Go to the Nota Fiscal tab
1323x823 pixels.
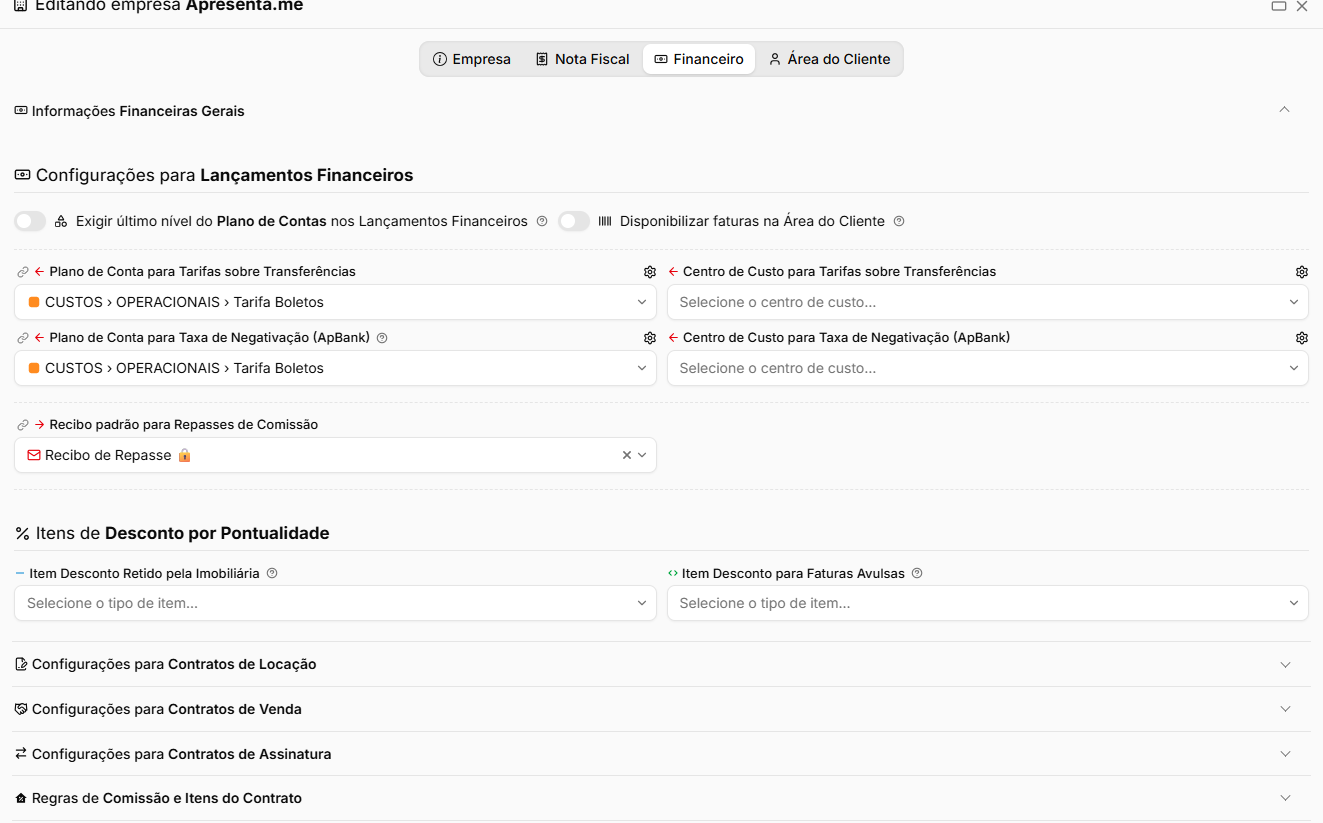click(583, 59)
